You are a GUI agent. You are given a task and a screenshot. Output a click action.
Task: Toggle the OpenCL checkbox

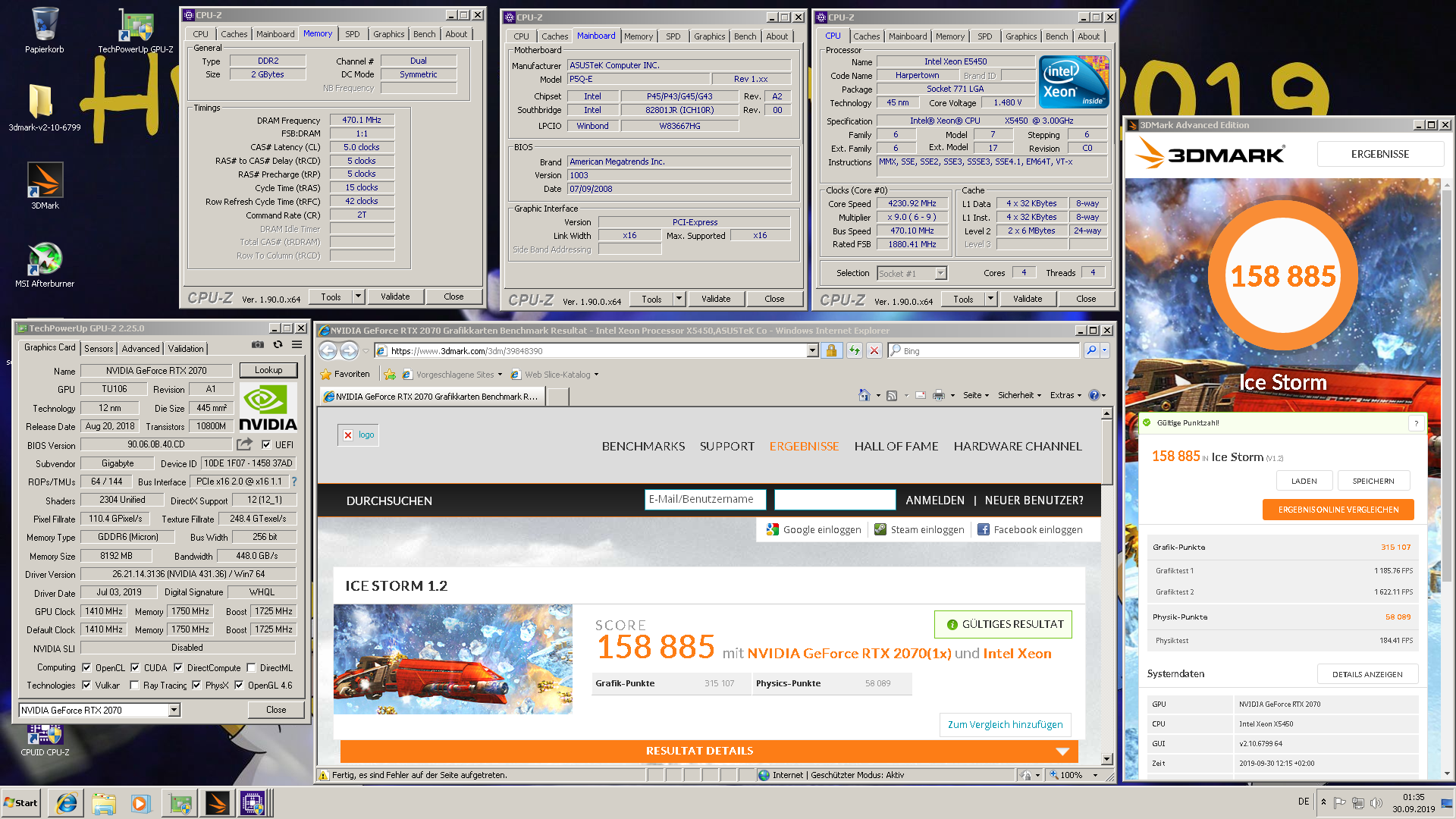(x=86, y=668)
